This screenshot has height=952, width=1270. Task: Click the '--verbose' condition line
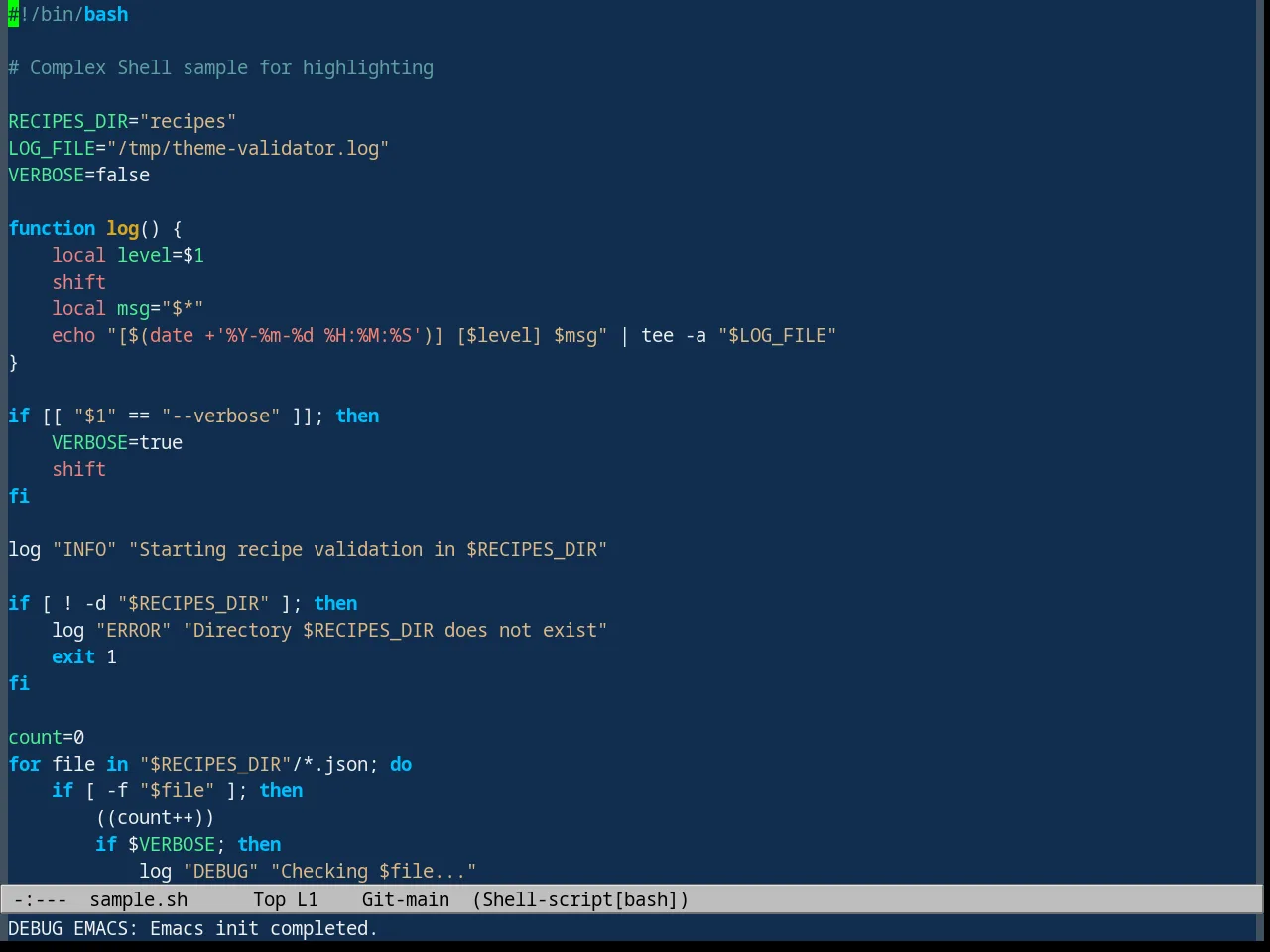tap(193, 416)
